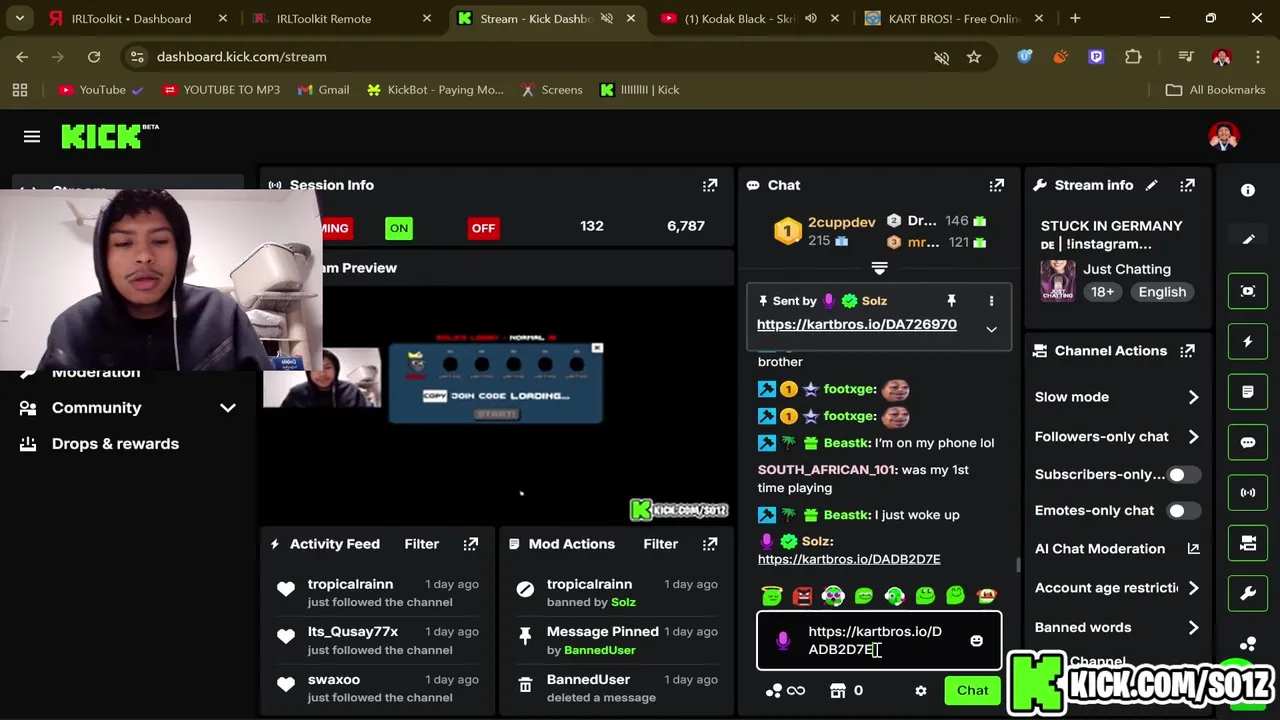Open a new browser tab
The width and height of the screenshot is (1280, 720).
click(1075, 18)
